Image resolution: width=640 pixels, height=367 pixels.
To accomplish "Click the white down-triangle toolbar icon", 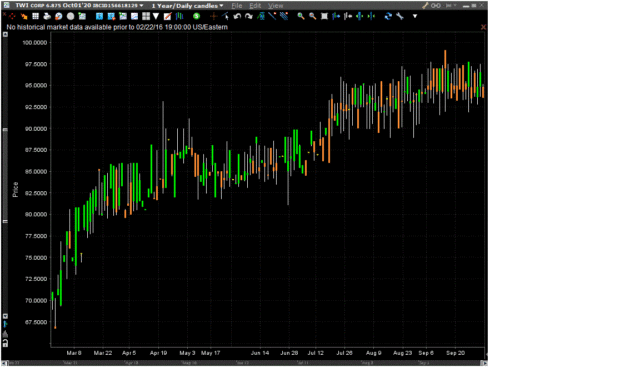I will [x=156, y=16].
